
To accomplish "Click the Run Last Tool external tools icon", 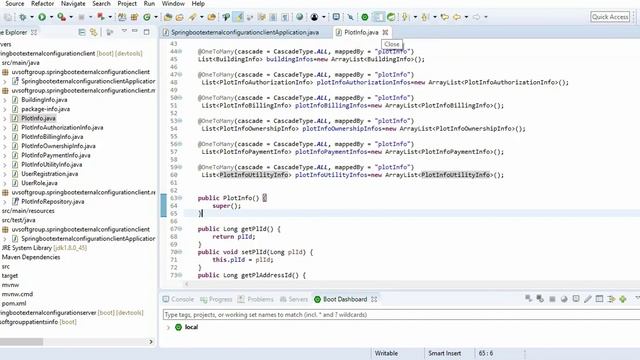I will click(x=62, y=17).
